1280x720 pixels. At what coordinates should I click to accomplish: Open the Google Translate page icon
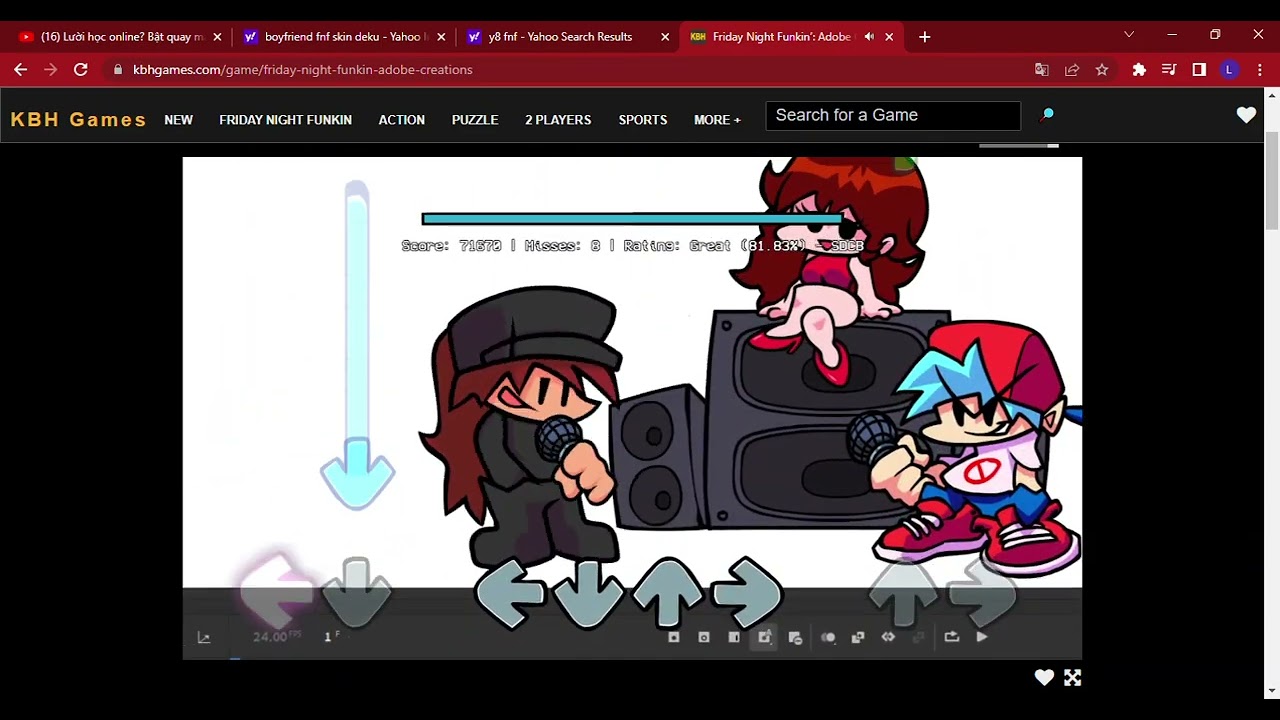point(1042,70)
